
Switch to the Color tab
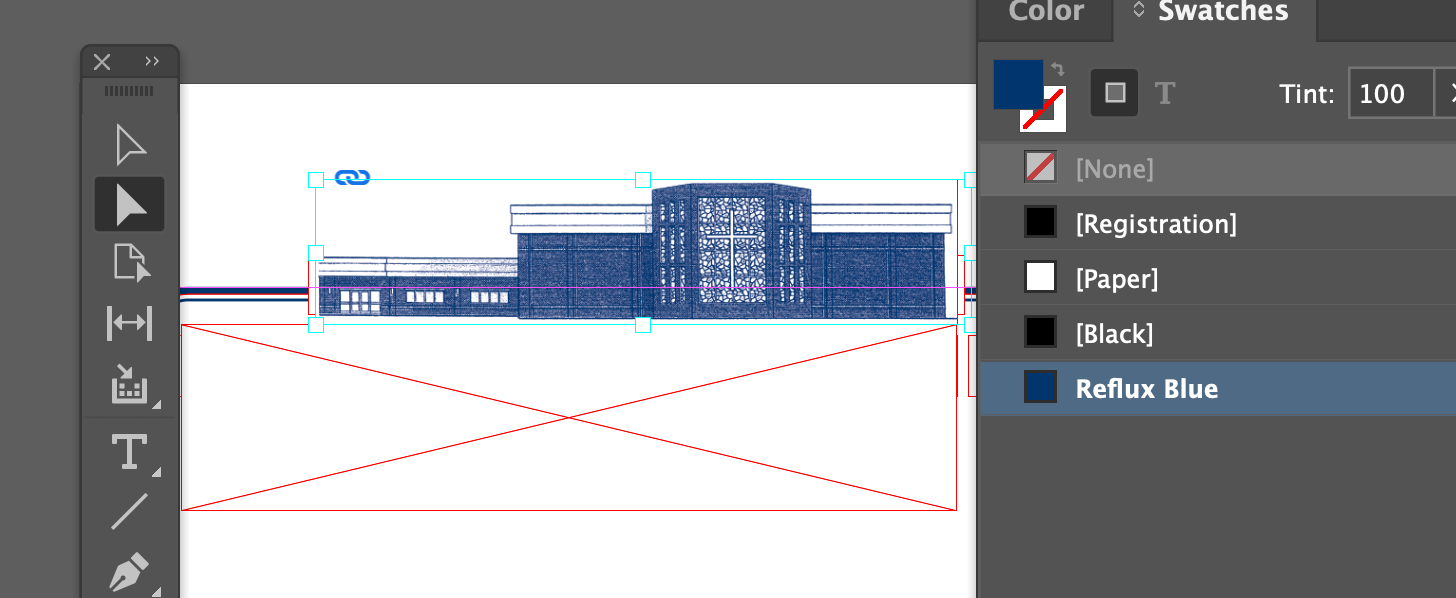(x=1046, y=12)
